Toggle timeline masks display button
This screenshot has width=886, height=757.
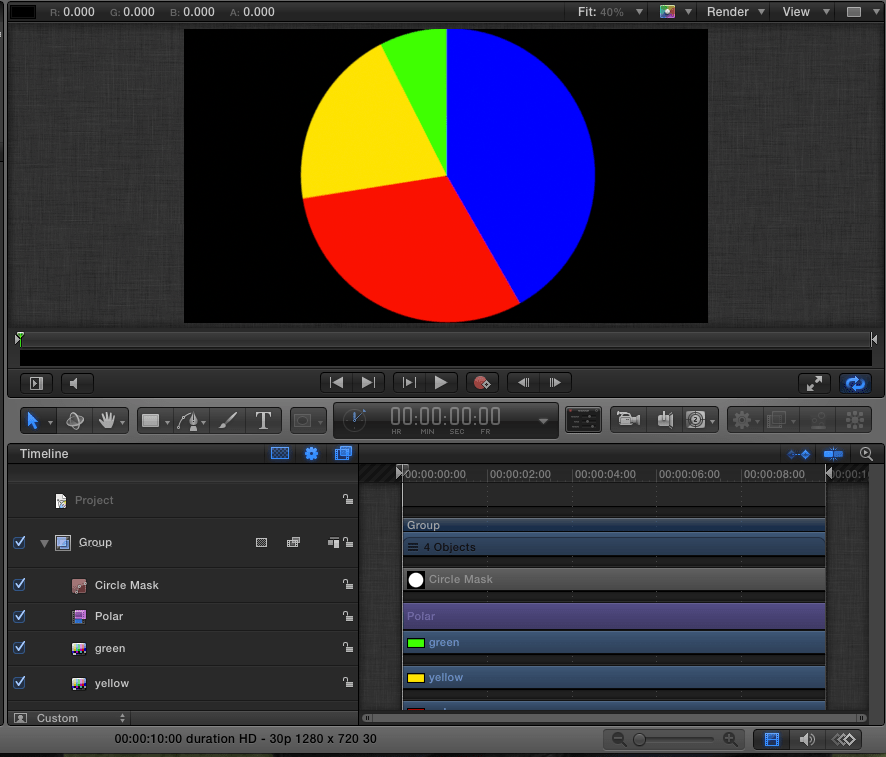click(x=280, y=453)
